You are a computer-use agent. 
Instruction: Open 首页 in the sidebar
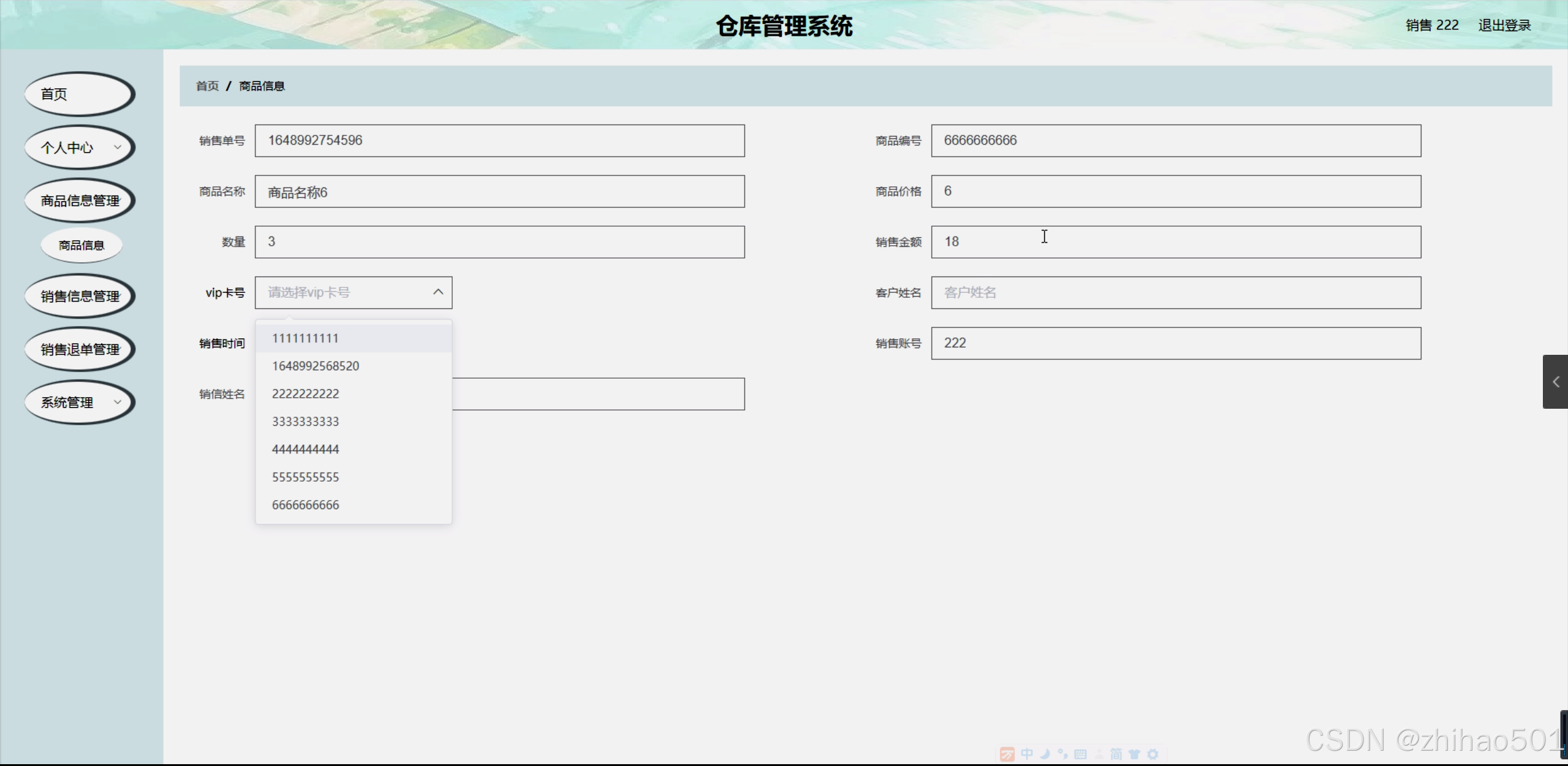point(78,94)
